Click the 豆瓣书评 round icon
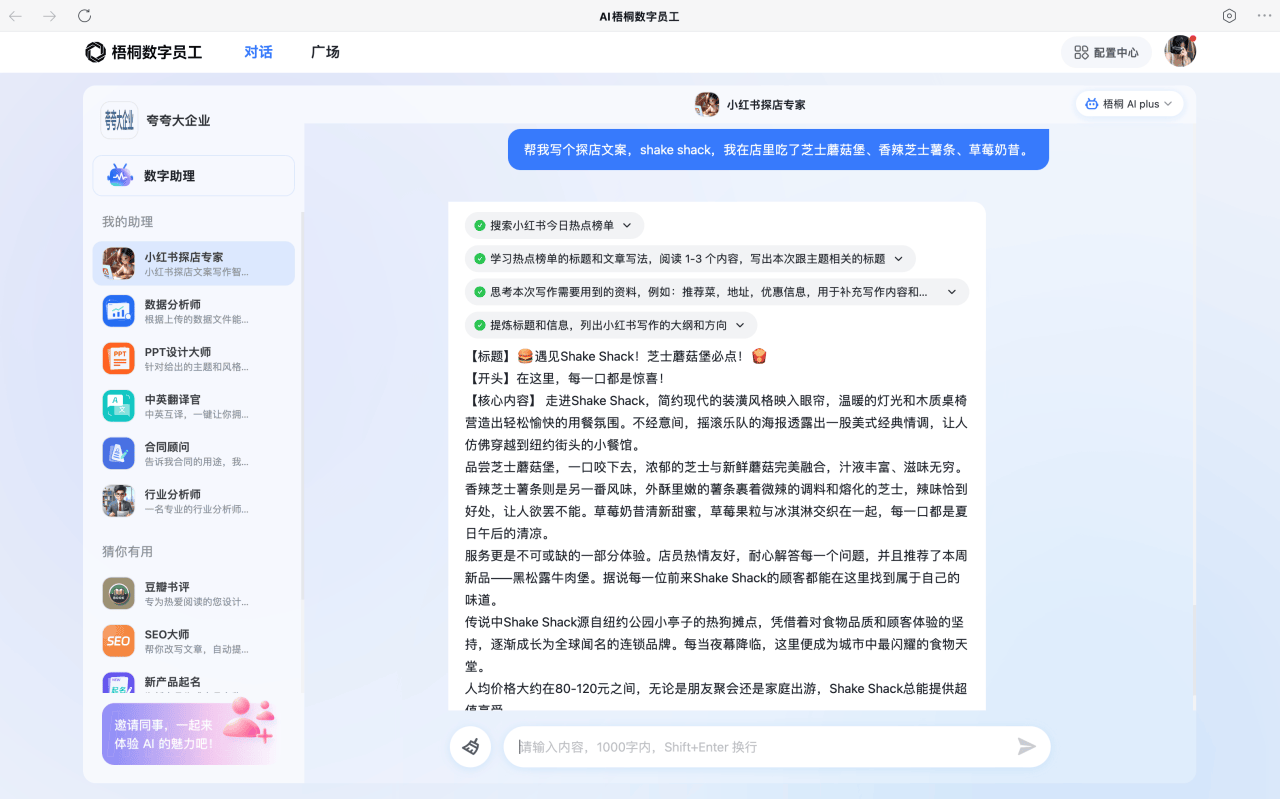The width and height of the screenshot is (1280, 799). point(118,593)
